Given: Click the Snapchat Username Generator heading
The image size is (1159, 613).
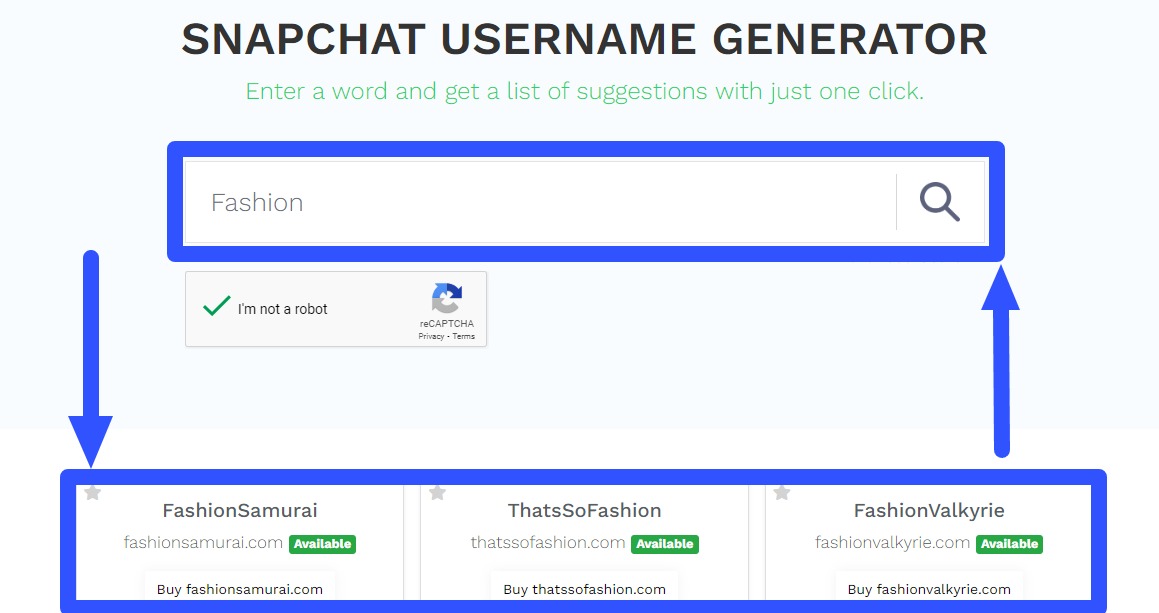Looking at the screenshot, I should click(x=585, y=39).
